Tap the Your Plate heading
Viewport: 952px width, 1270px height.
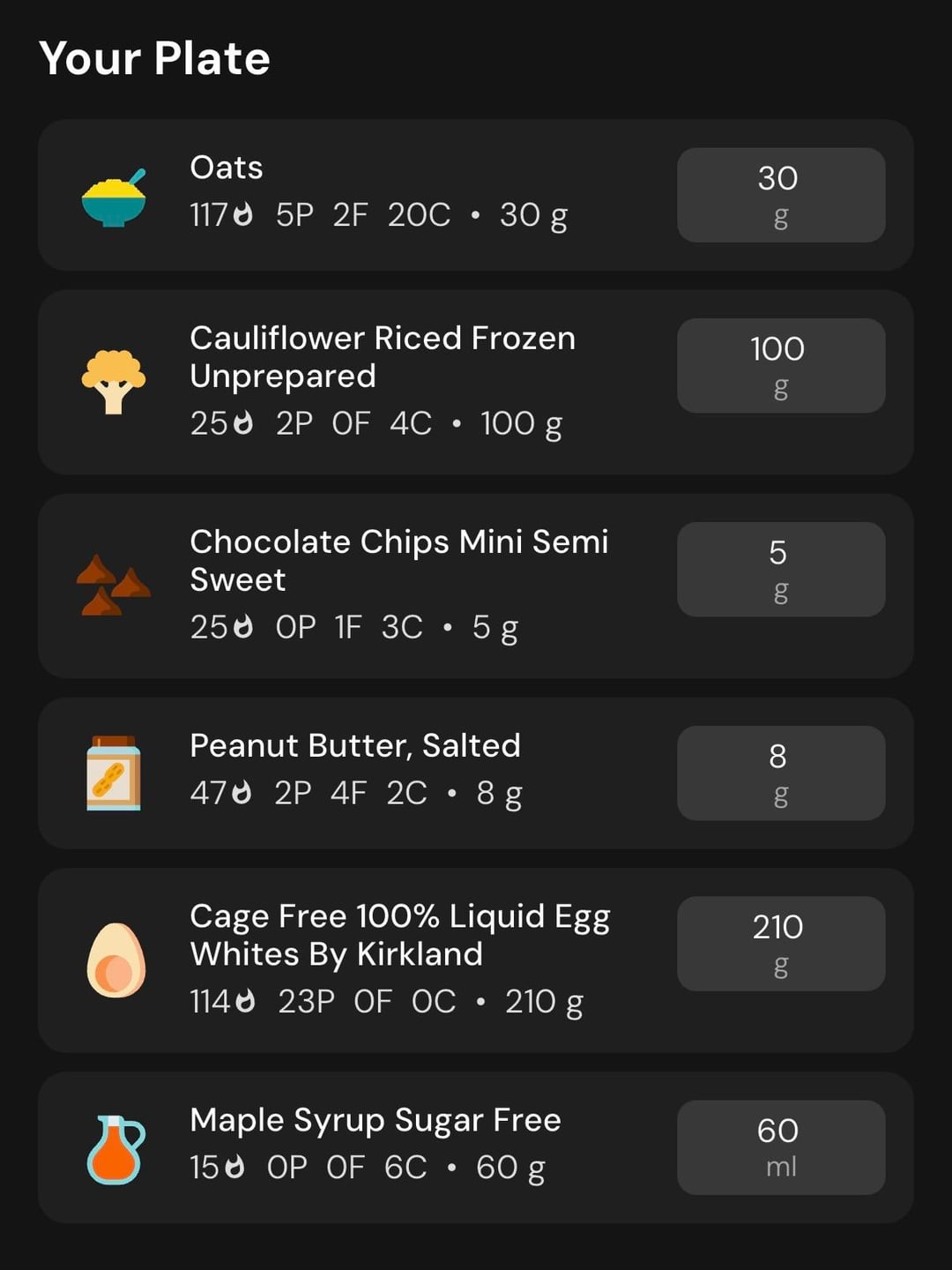154,58
